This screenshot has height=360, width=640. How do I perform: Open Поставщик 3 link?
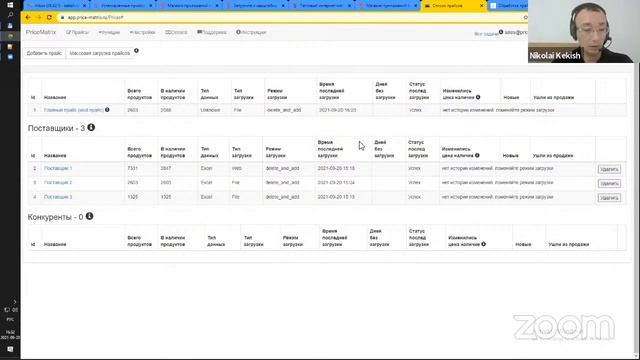[58, 197]
